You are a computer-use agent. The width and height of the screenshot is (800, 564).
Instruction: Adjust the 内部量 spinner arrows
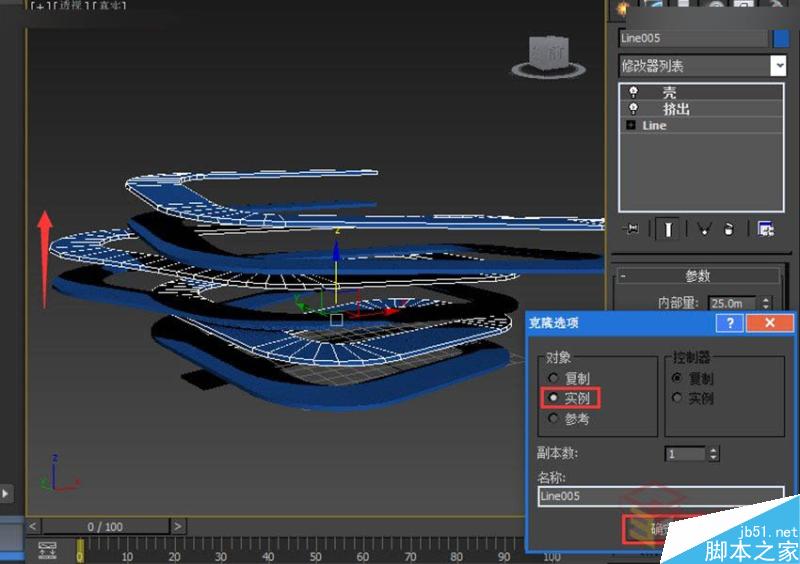click(x=765, y=303)
